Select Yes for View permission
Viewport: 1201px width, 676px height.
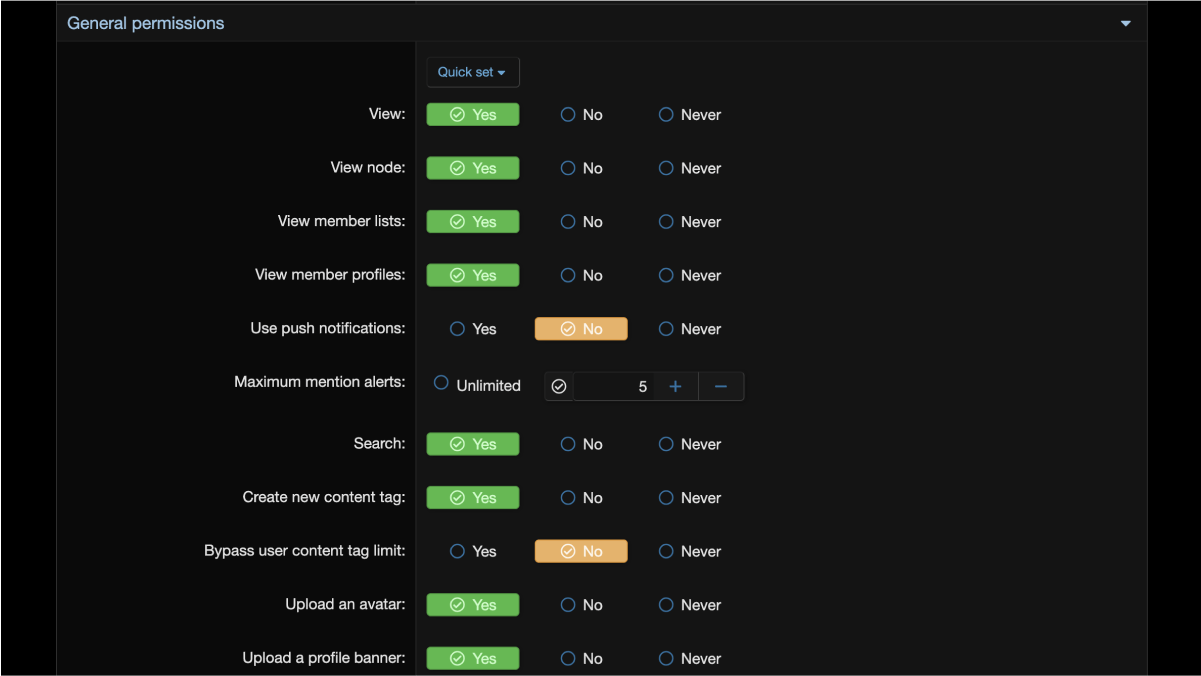(473, 115)
